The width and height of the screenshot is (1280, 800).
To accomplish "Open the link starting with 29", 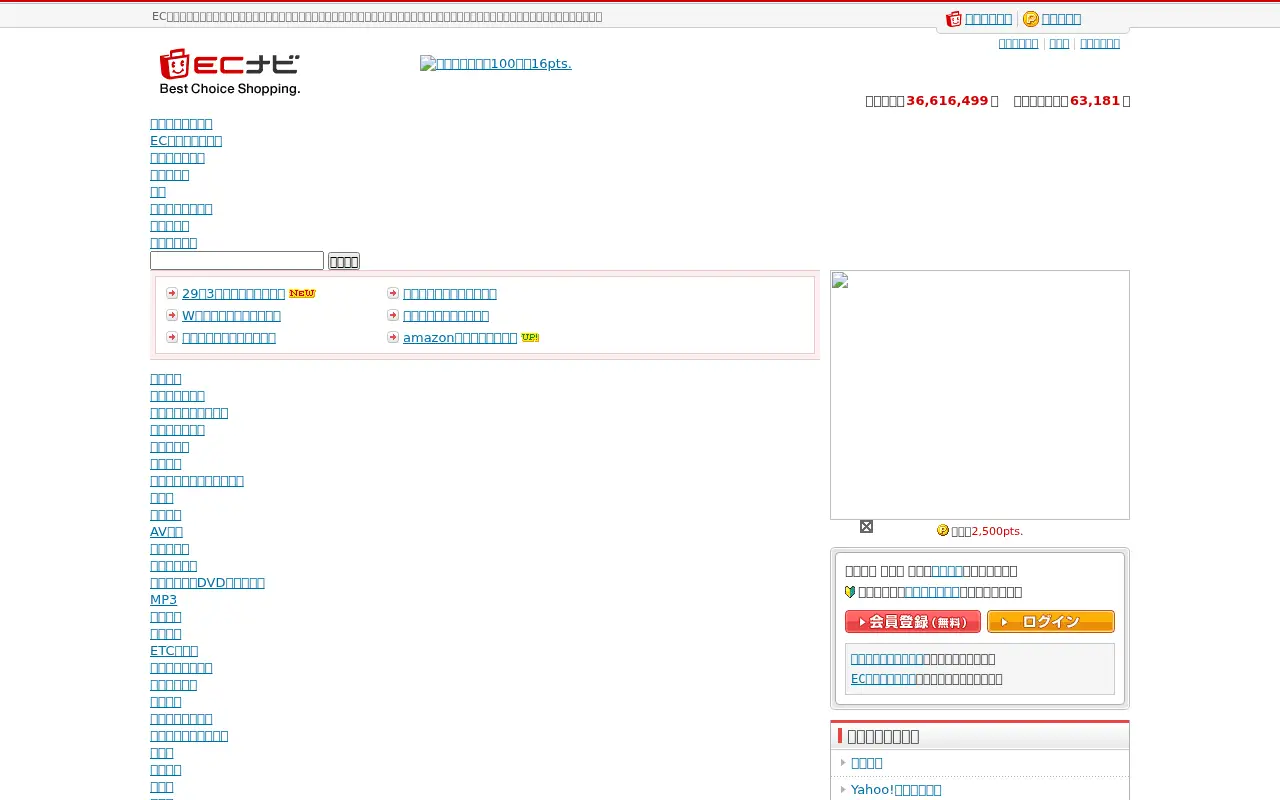I will tap(234, 294).
